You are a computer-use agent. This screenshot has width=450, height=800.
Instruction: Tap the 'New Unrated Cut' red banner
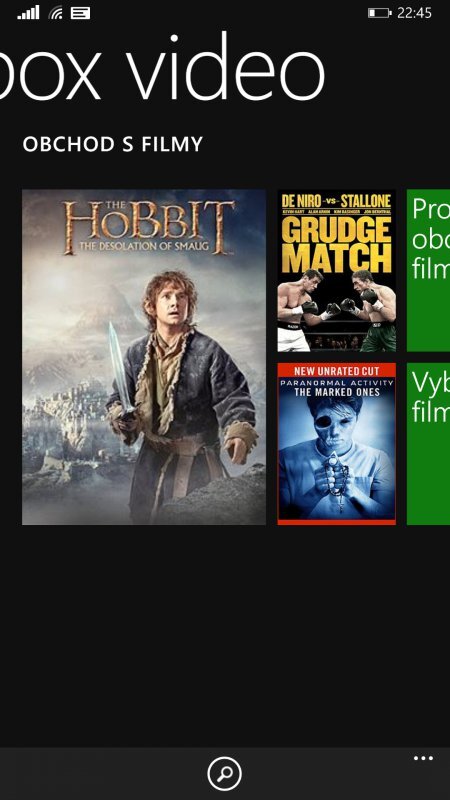click(x=337, y=371)
